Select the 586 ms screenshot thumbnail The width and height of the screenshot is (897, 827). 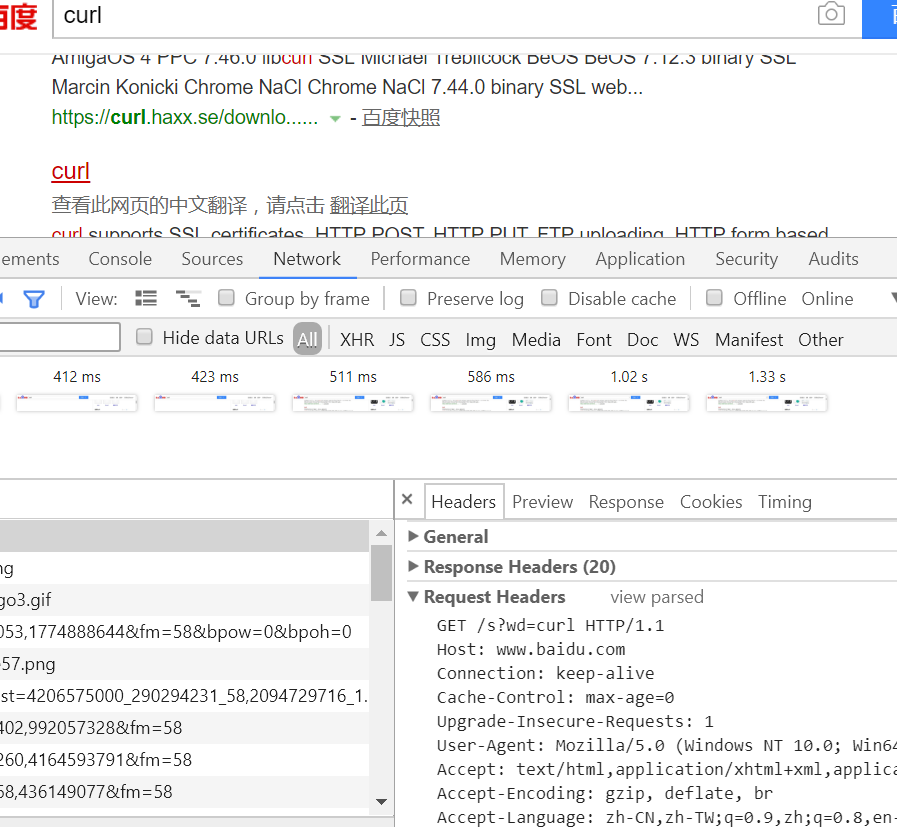point(491,403)
